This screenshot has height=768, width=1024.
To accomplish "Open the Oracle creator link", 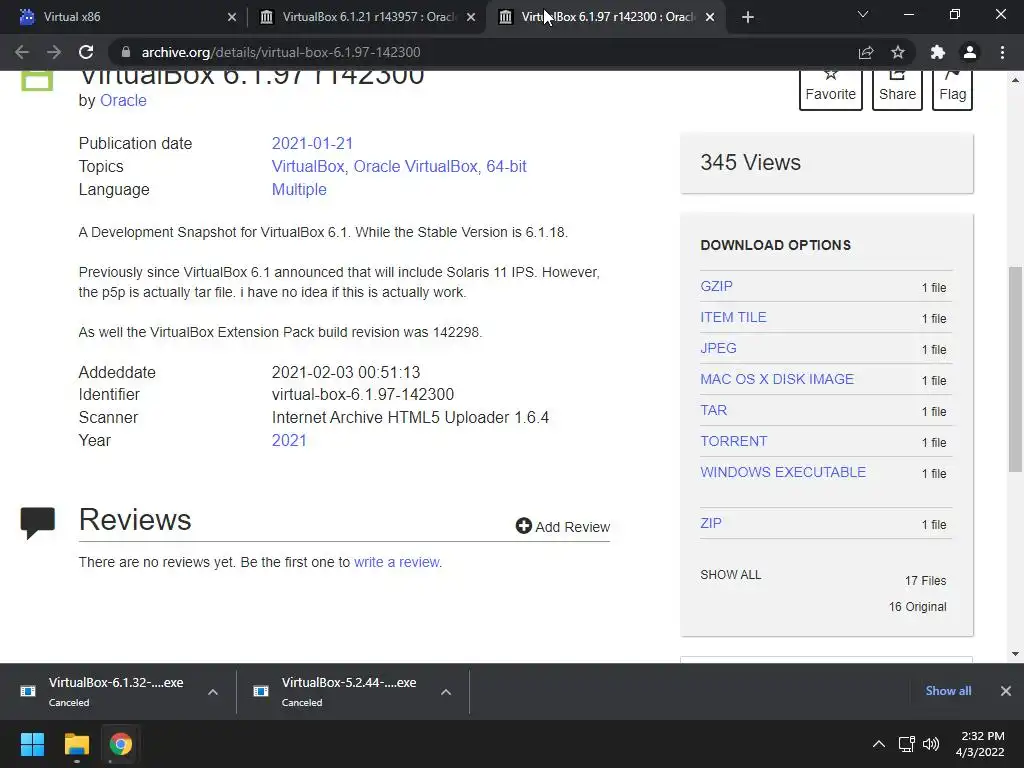I will pos(123,101).
